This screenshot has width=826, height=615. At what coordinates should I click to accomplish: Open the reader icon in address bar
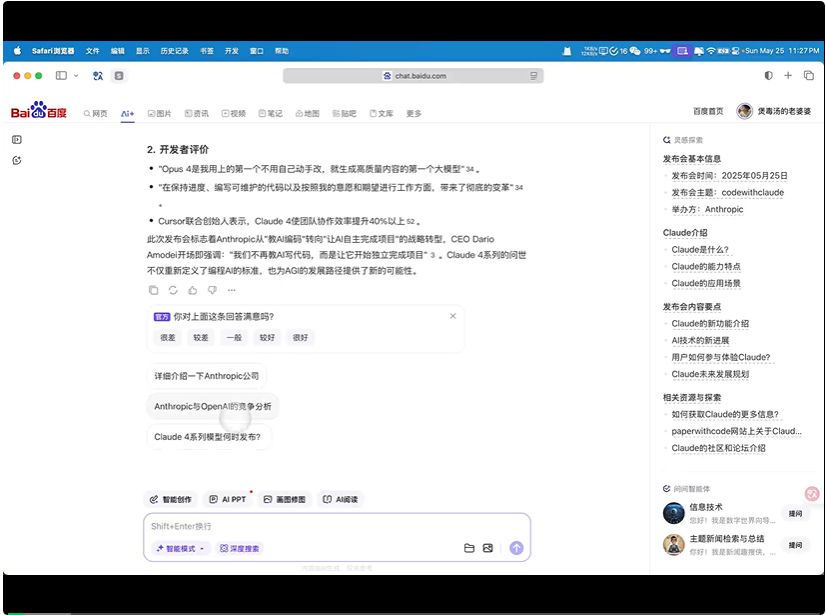[x=534, y=76]
